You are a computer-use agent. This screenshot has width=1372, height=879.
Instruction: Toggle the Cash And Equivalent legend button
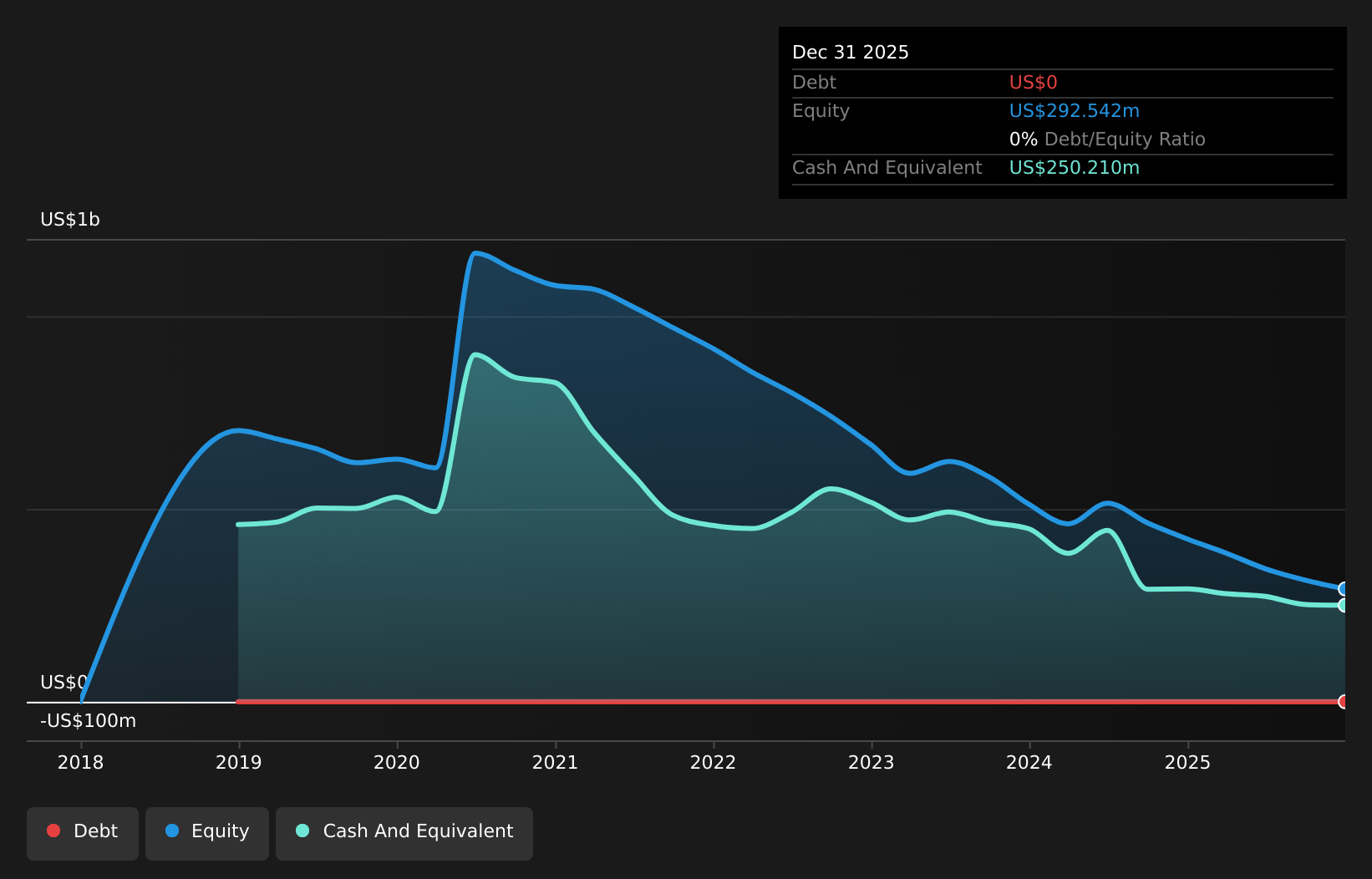404,833
